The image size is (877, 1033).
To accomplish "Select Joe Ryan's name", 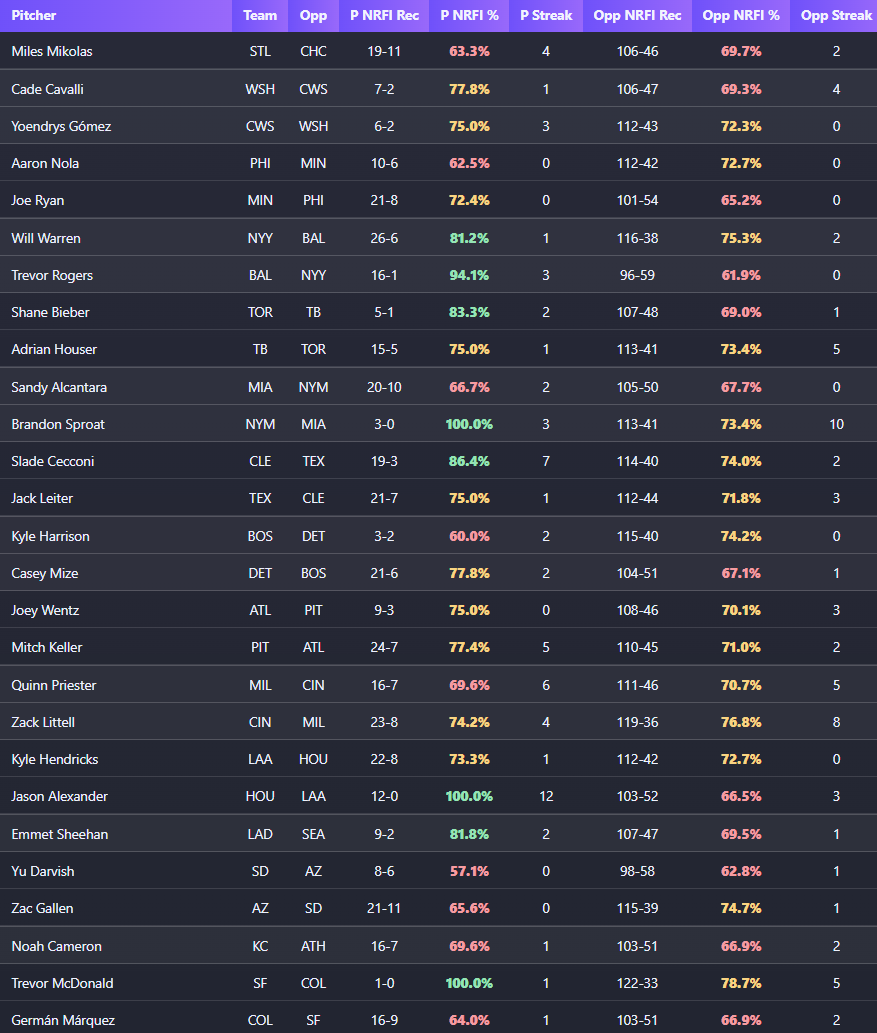I will pyautogui.click(x=38, y=200).
